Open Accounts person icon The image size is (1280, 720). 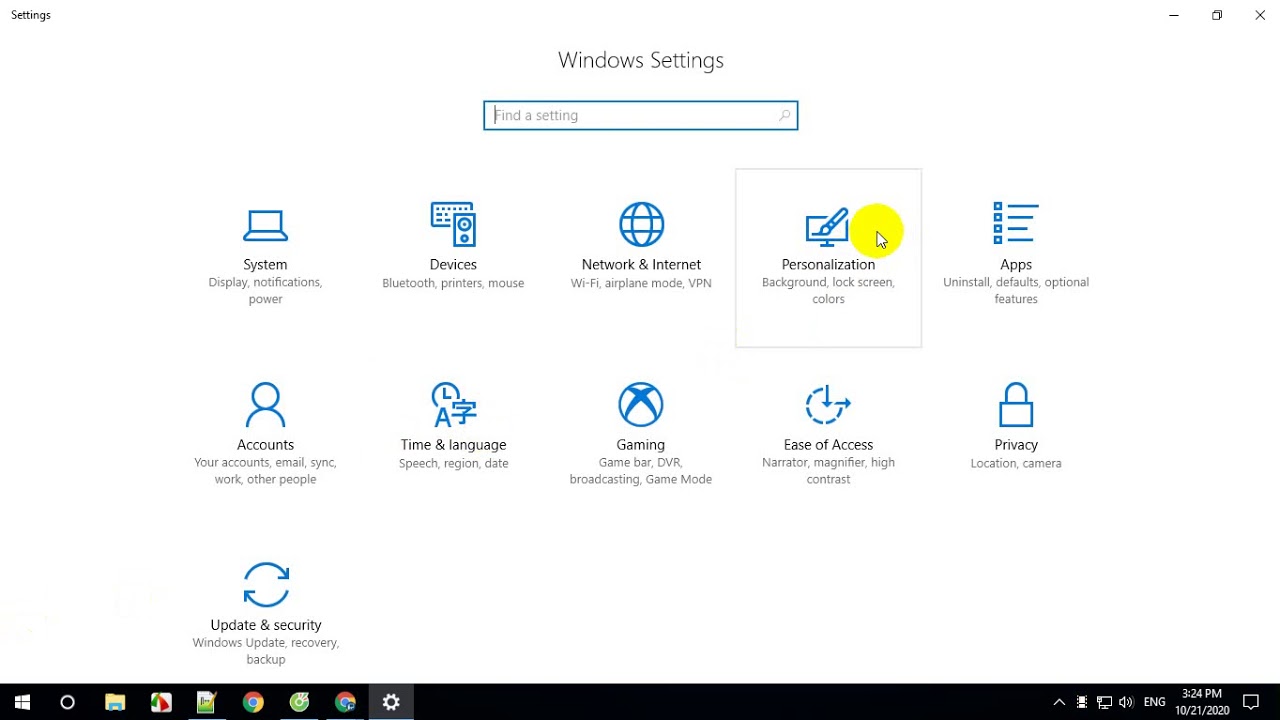tap(265, 405)
